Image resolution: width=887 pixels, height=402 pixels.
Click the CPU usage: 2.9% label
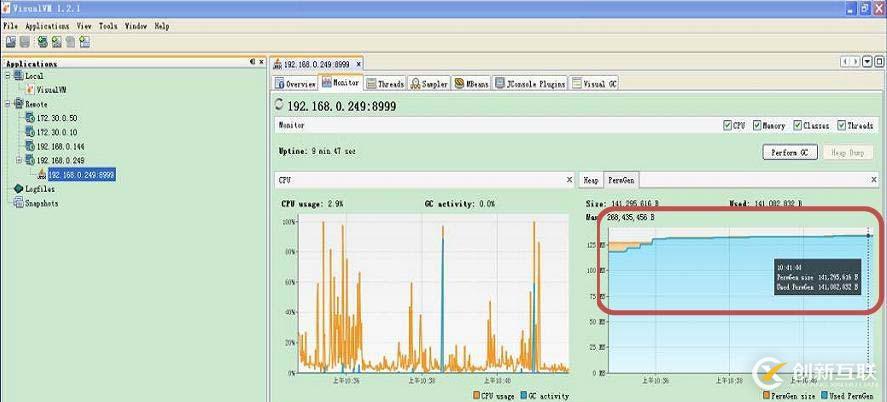coord(312,204)
